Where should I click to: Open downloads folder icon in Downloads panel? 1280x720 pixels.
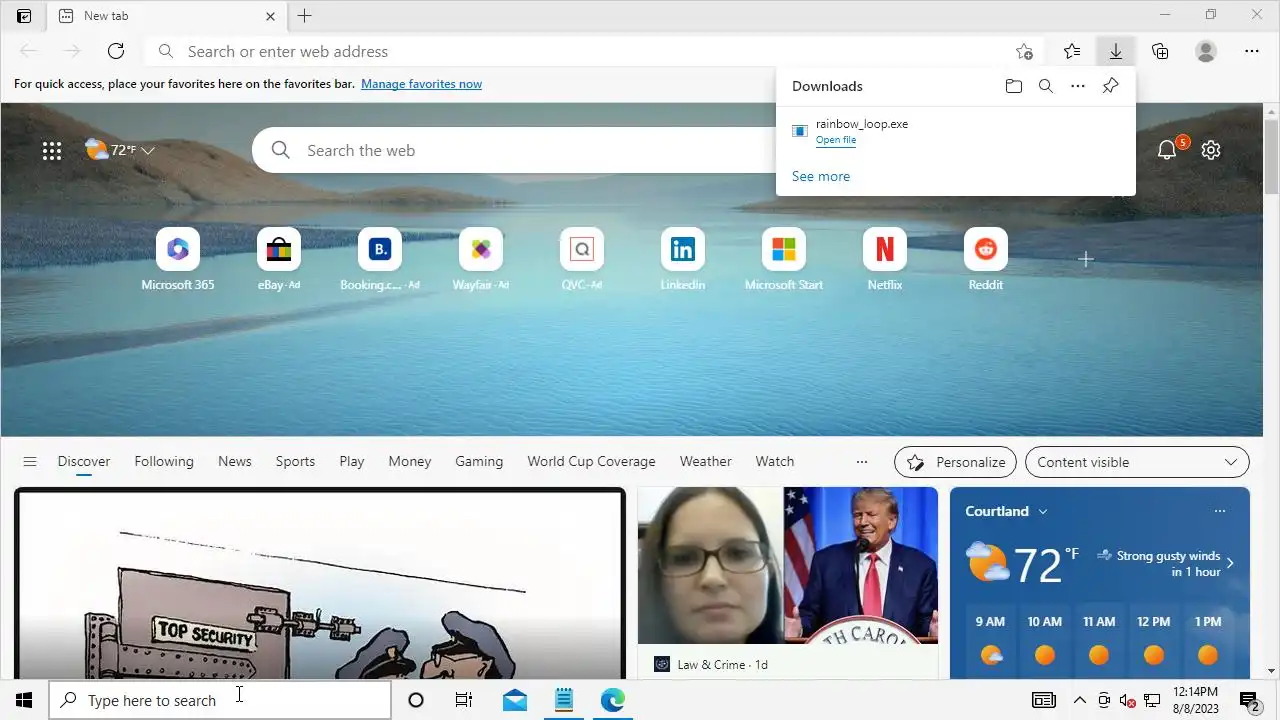coord(1014,86)
